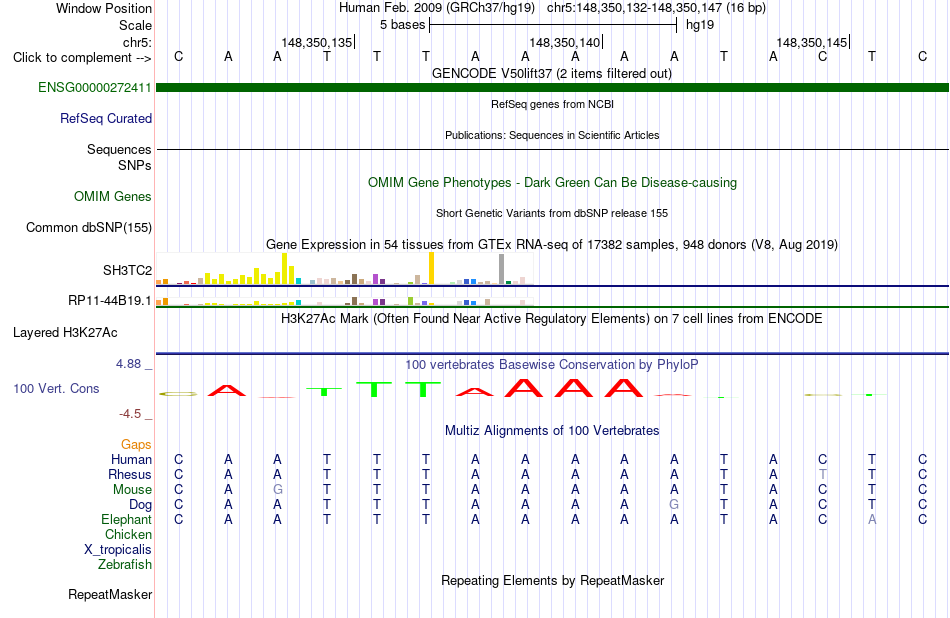Click the 4.88 PhyloP upper scale value
The image size is (950, 618).
(x=128, y=364)
